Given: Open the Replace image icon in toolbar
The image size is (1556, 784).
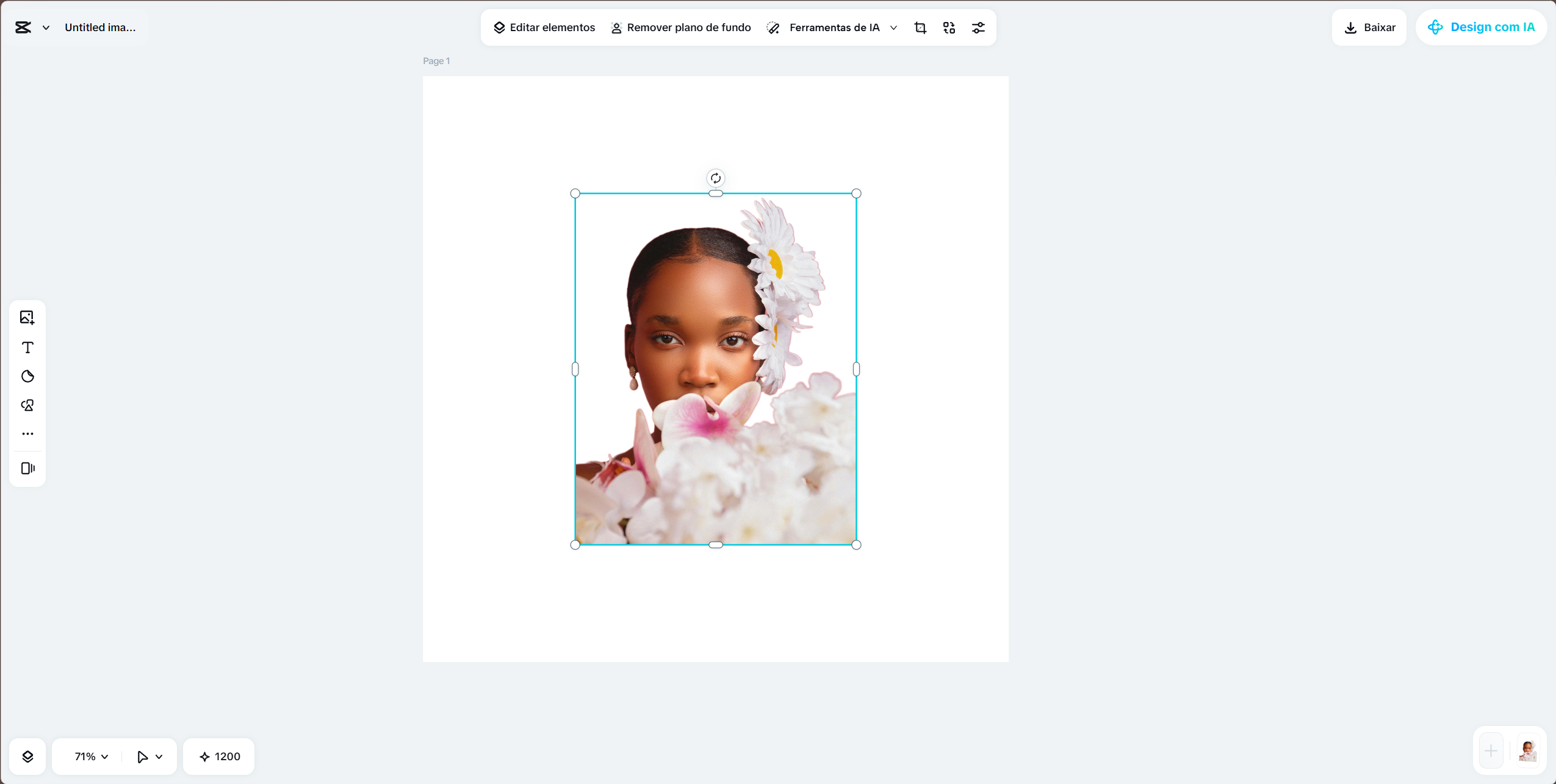Looking at the screenshot, I should [949, 27].
